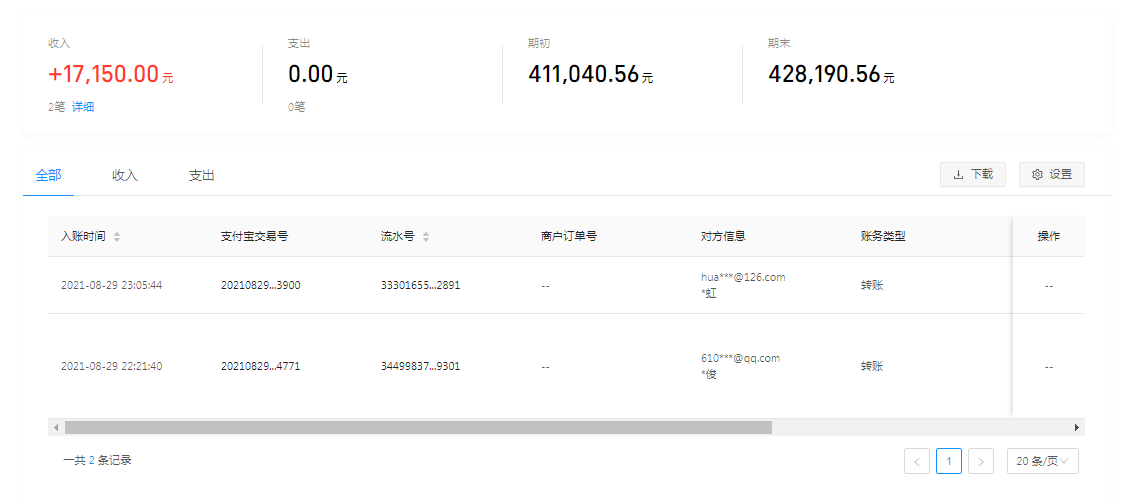1131x501 pixels.
Task: Open the 详细 income details link
Action: tap(83, 107)
